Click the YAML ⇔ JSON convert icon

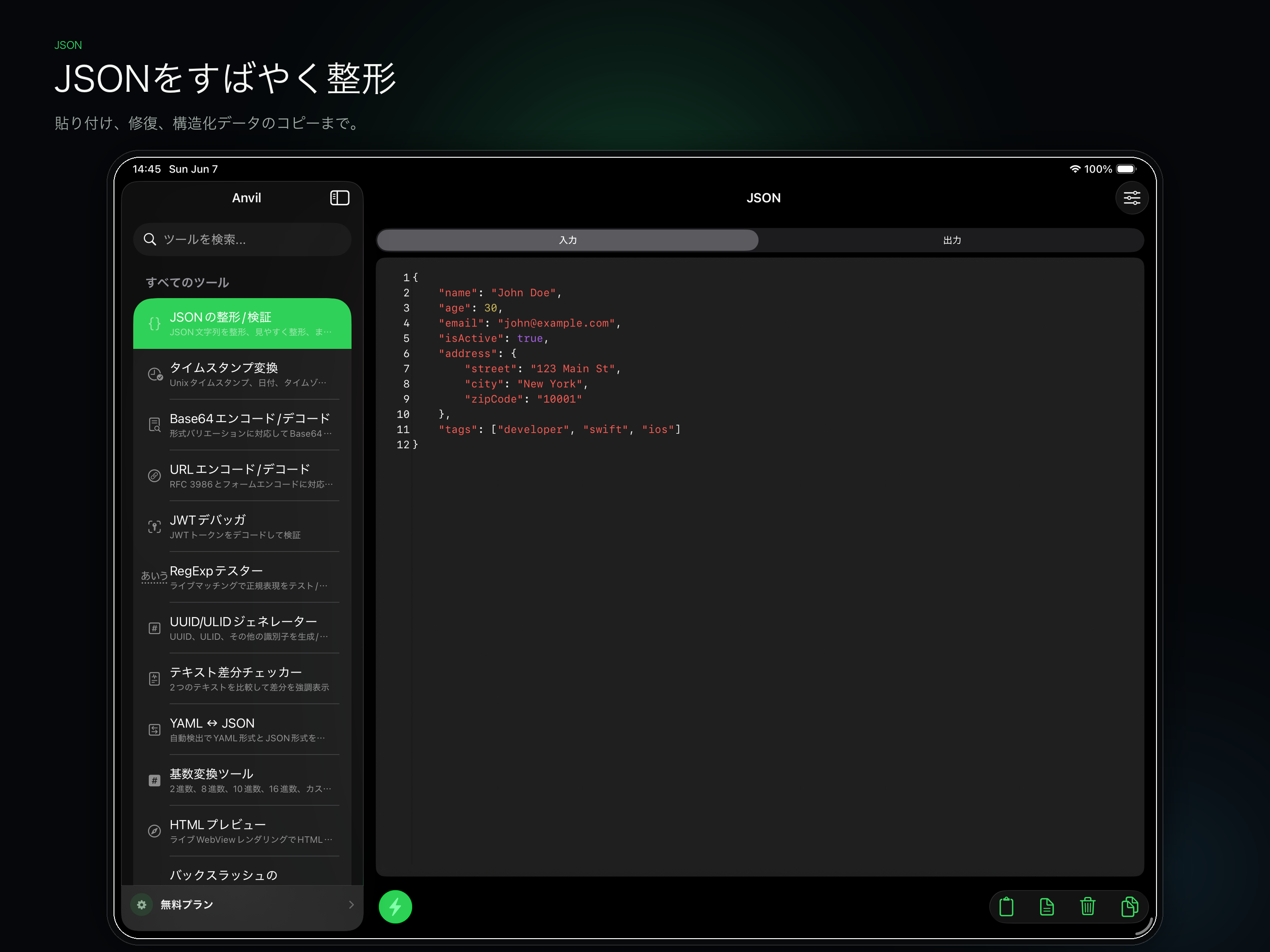tap(155, 729)
